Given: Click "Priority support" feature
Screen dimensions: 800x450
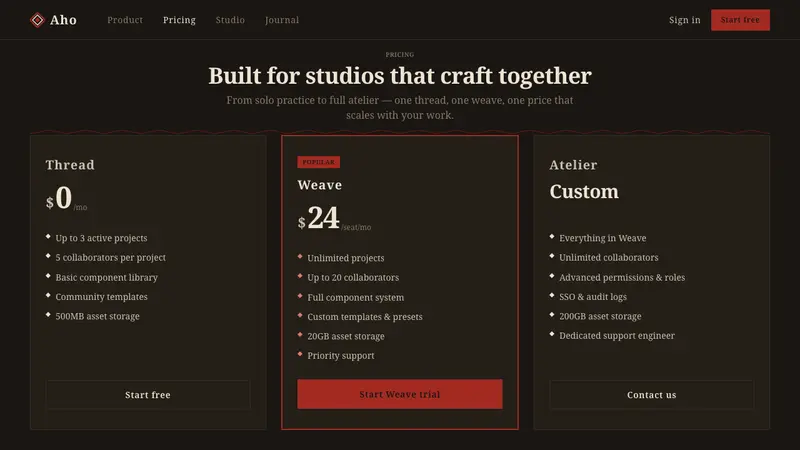Looking at the screenshot, I should point(340,355).
